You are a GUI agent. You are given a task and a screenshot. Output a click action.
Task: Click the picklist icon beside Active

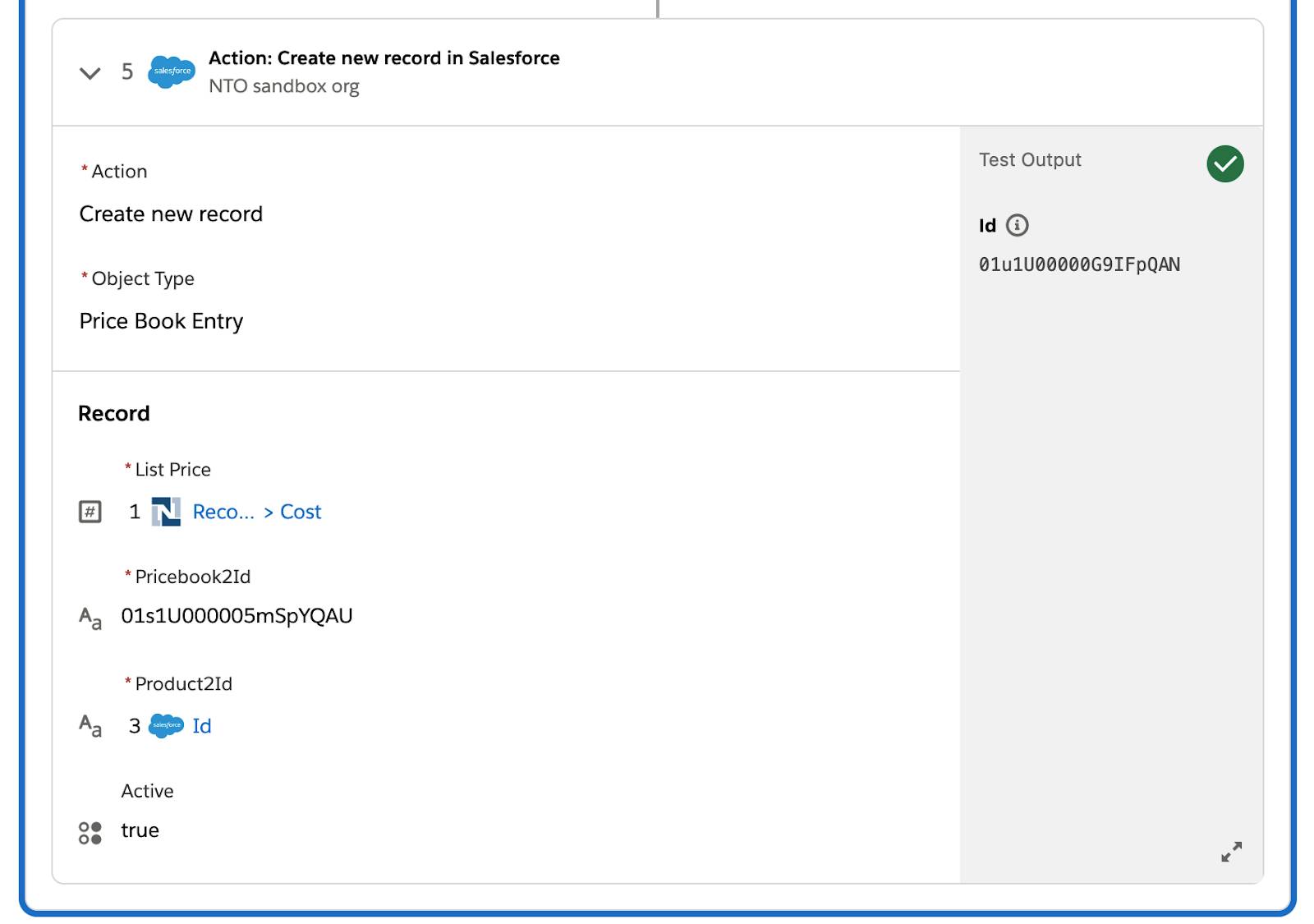(90, 833)
